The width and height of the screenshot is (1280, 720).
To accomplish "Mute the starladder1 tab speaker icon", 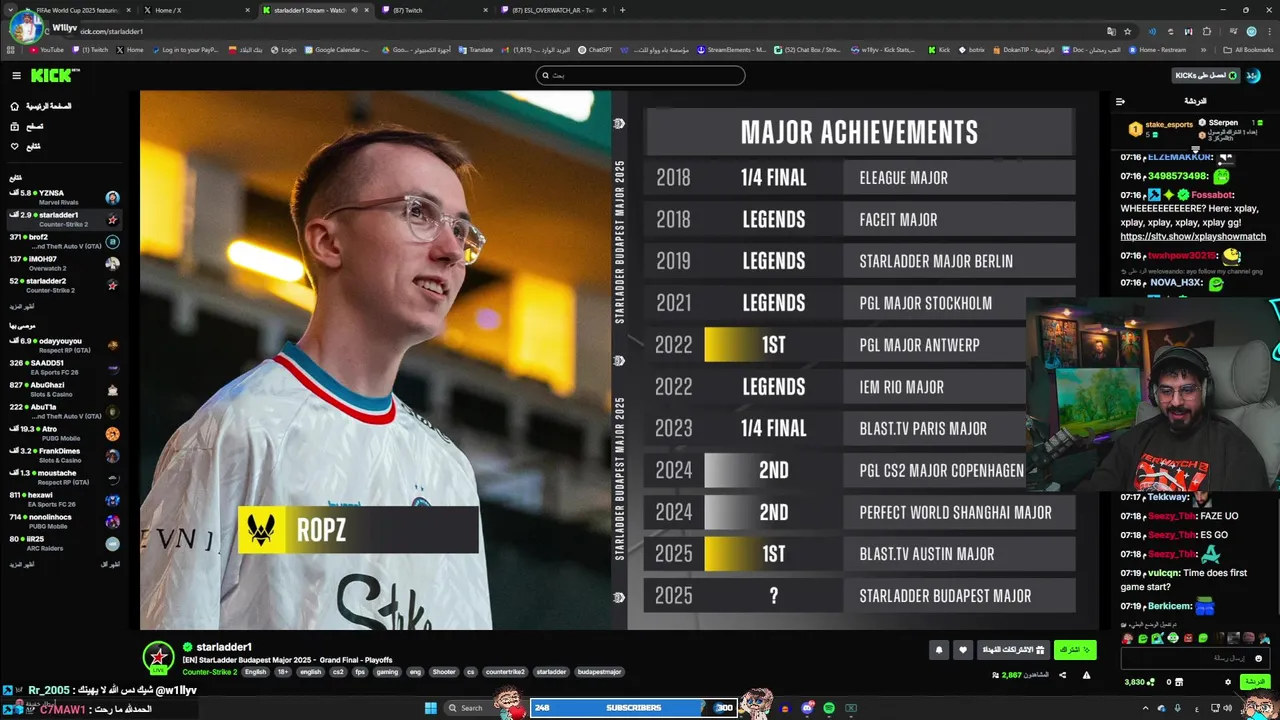I will (x=354, y=10).
